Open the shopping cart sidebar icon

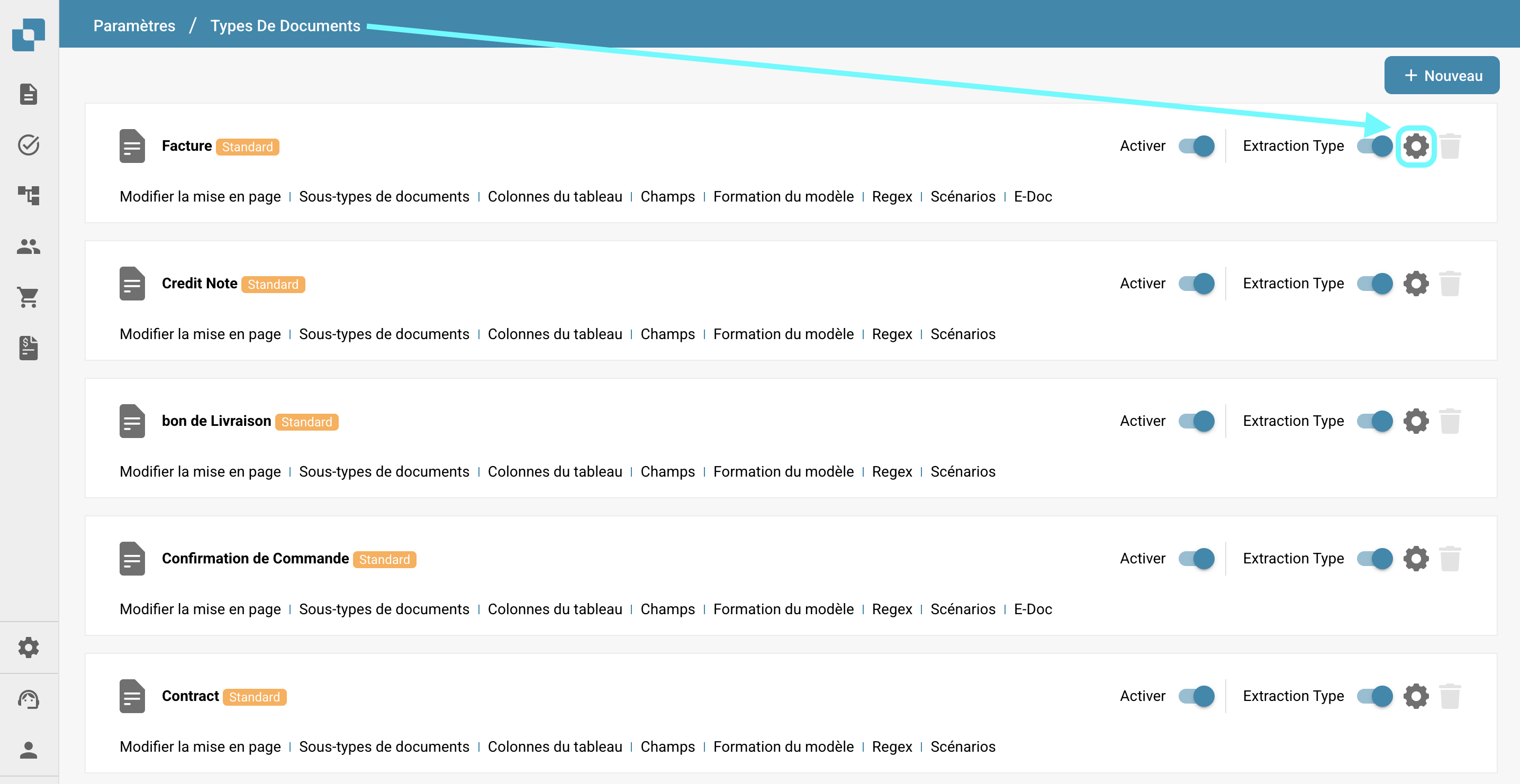[29, 297]
